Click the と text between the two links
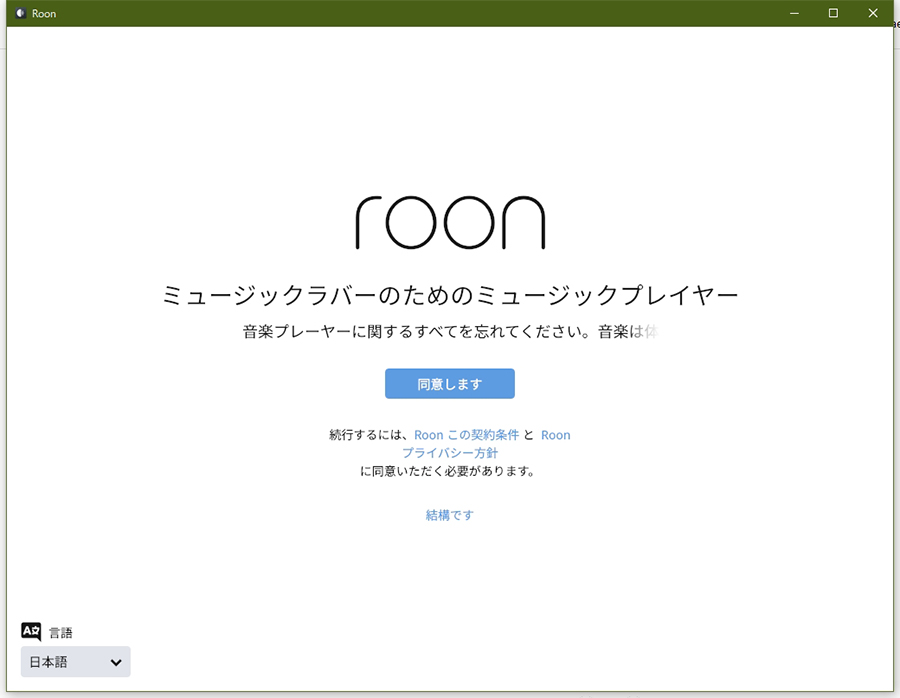The width and height of the screenshot is (900, 698). [529, 435]
